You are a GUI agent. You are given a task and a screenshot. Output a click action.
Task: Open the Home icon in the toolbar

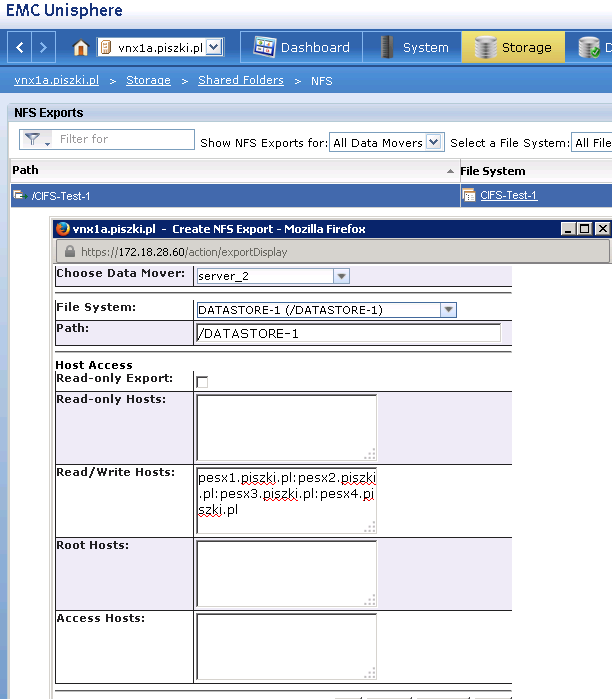80,47
